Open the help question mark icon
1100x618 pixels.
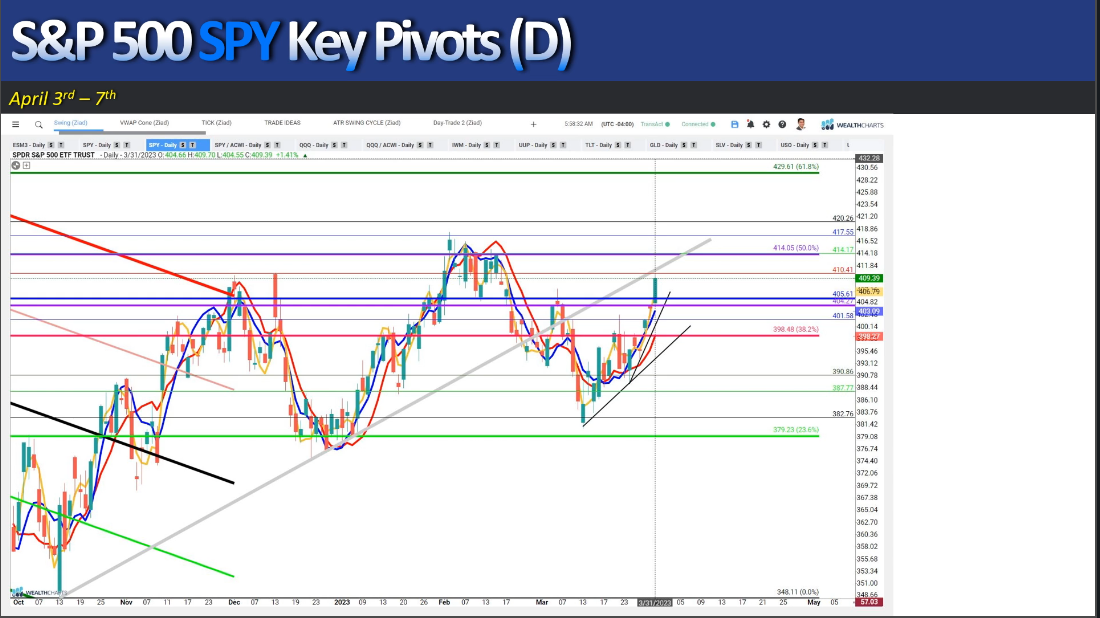pos(782,124)
